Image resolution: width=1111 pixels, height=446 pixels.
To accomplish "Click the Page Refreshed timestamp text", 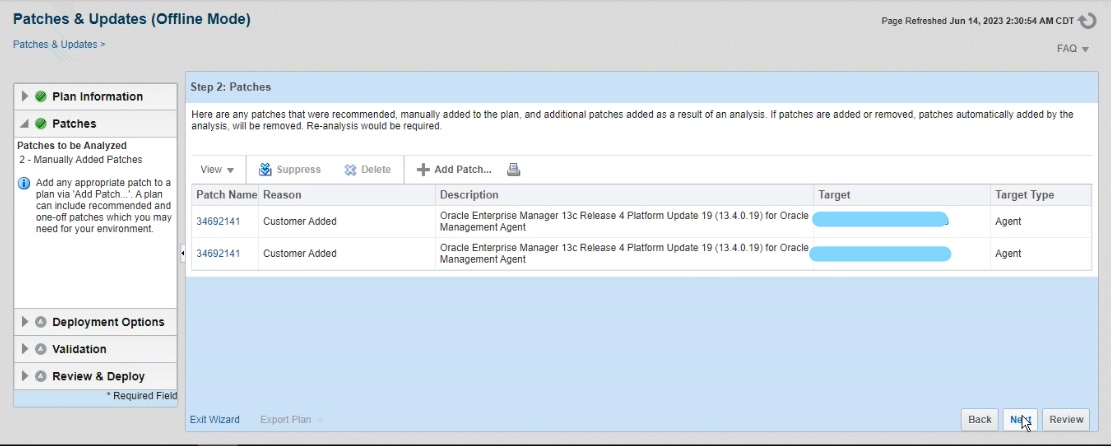I will (x=978, y=21).
